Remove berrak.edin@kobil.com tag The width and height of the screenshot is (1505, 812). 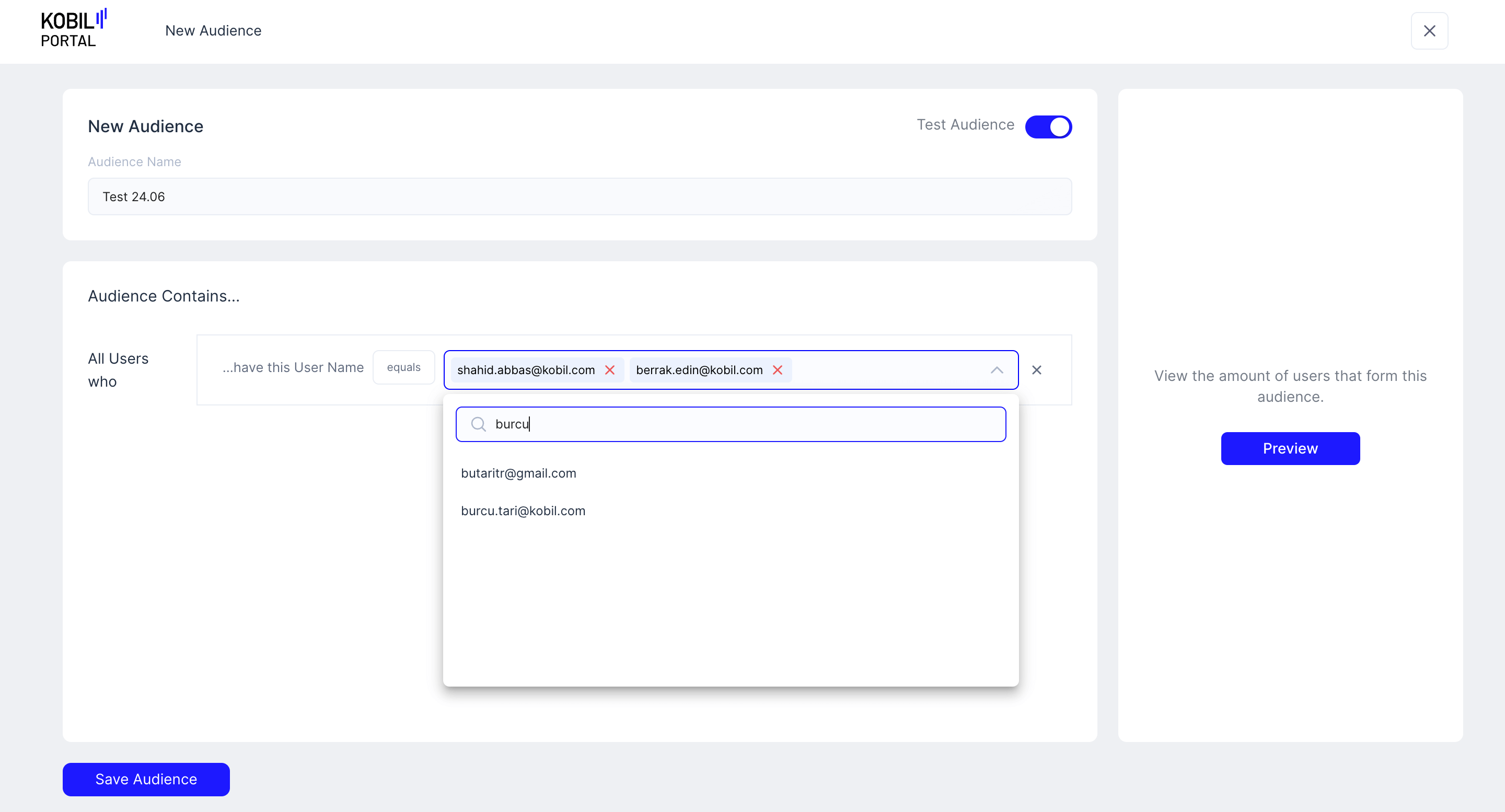[x=777, y=370]
